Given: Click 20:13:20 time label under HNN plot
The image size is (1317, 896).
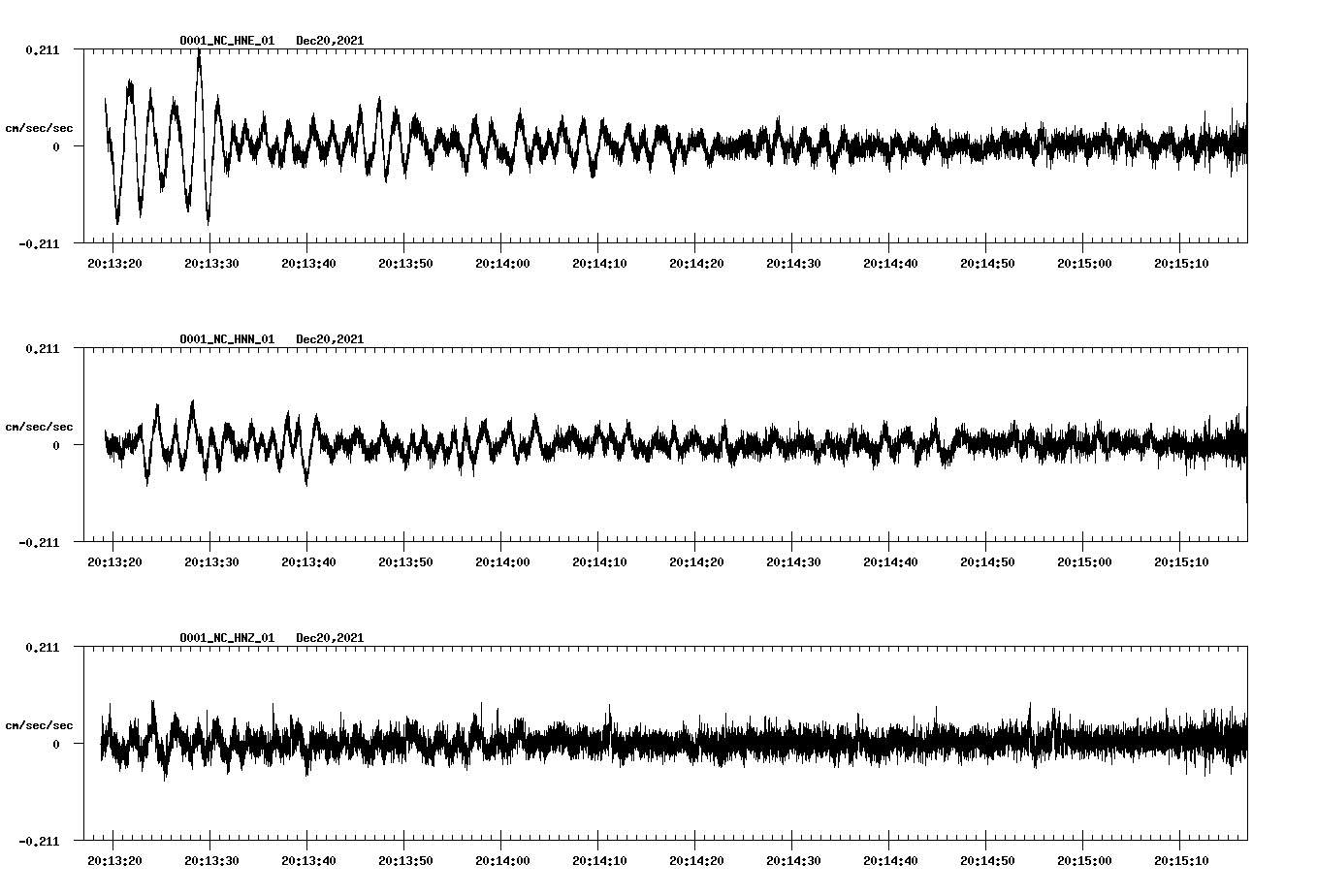Looking at the screenshot, I should click(114, 562).
